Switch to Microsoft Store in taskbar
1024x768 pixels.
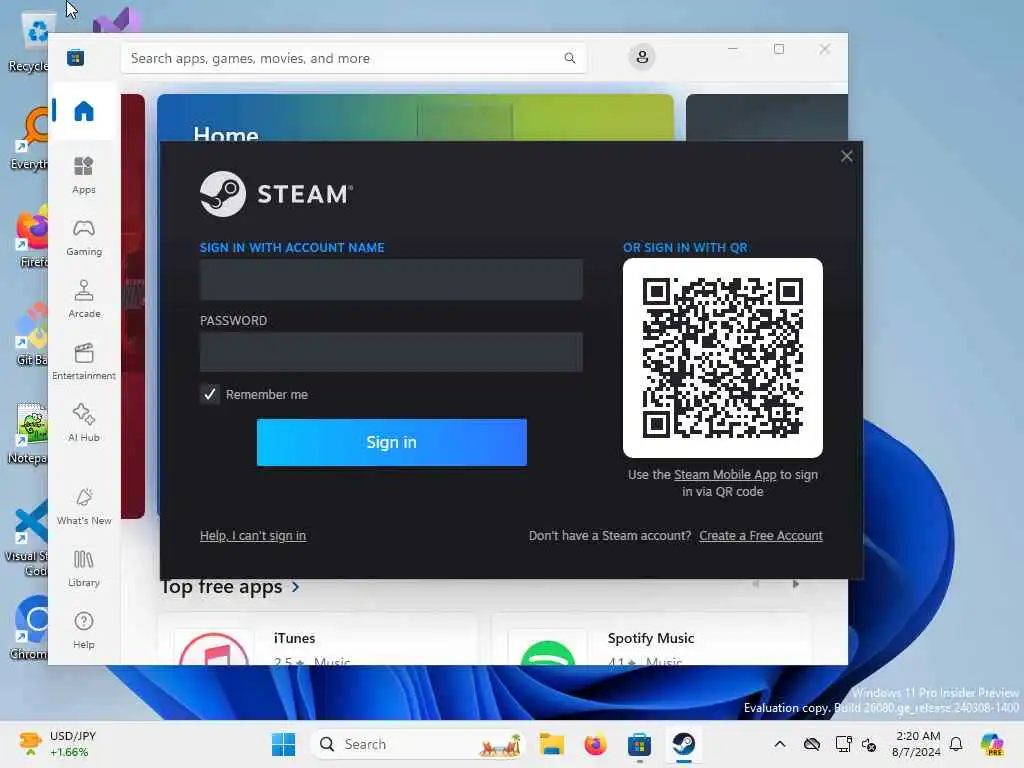(x=639, y=744)
